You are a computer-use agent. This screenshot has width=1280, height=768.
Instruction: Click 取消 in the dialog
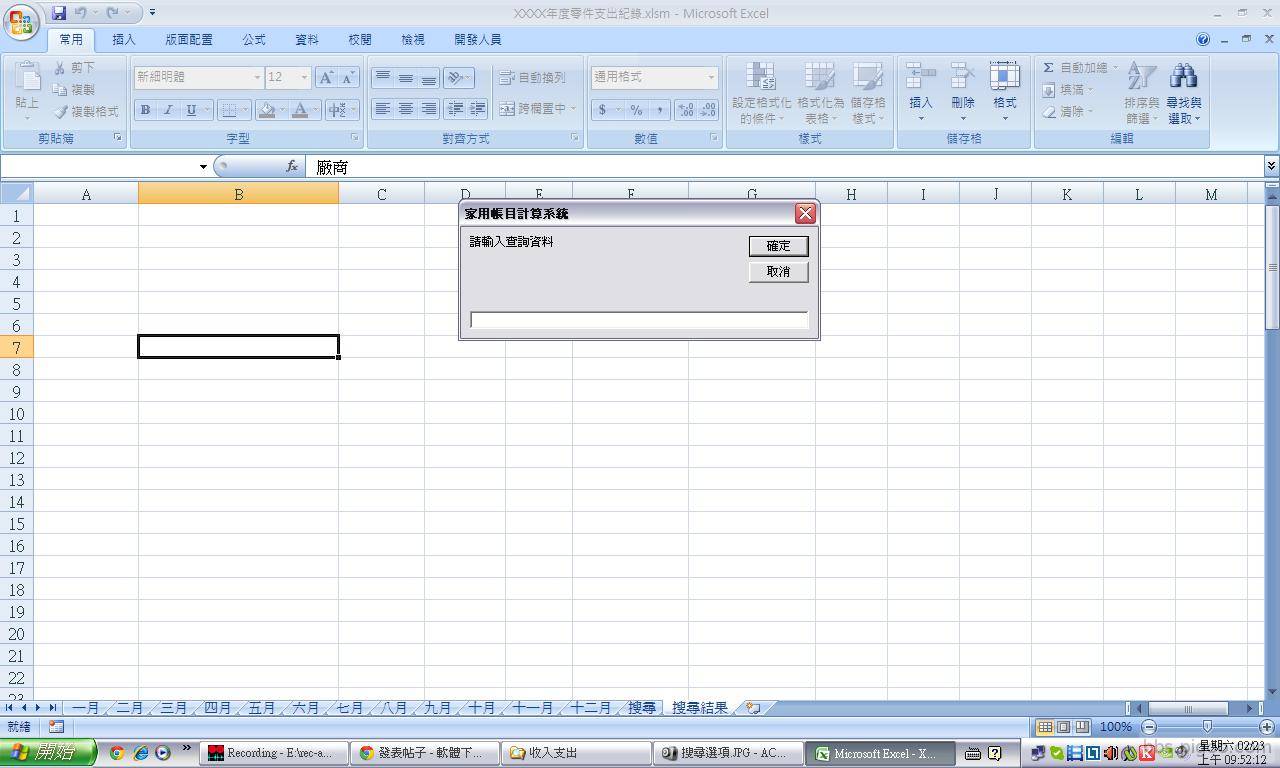pos(778,272)
